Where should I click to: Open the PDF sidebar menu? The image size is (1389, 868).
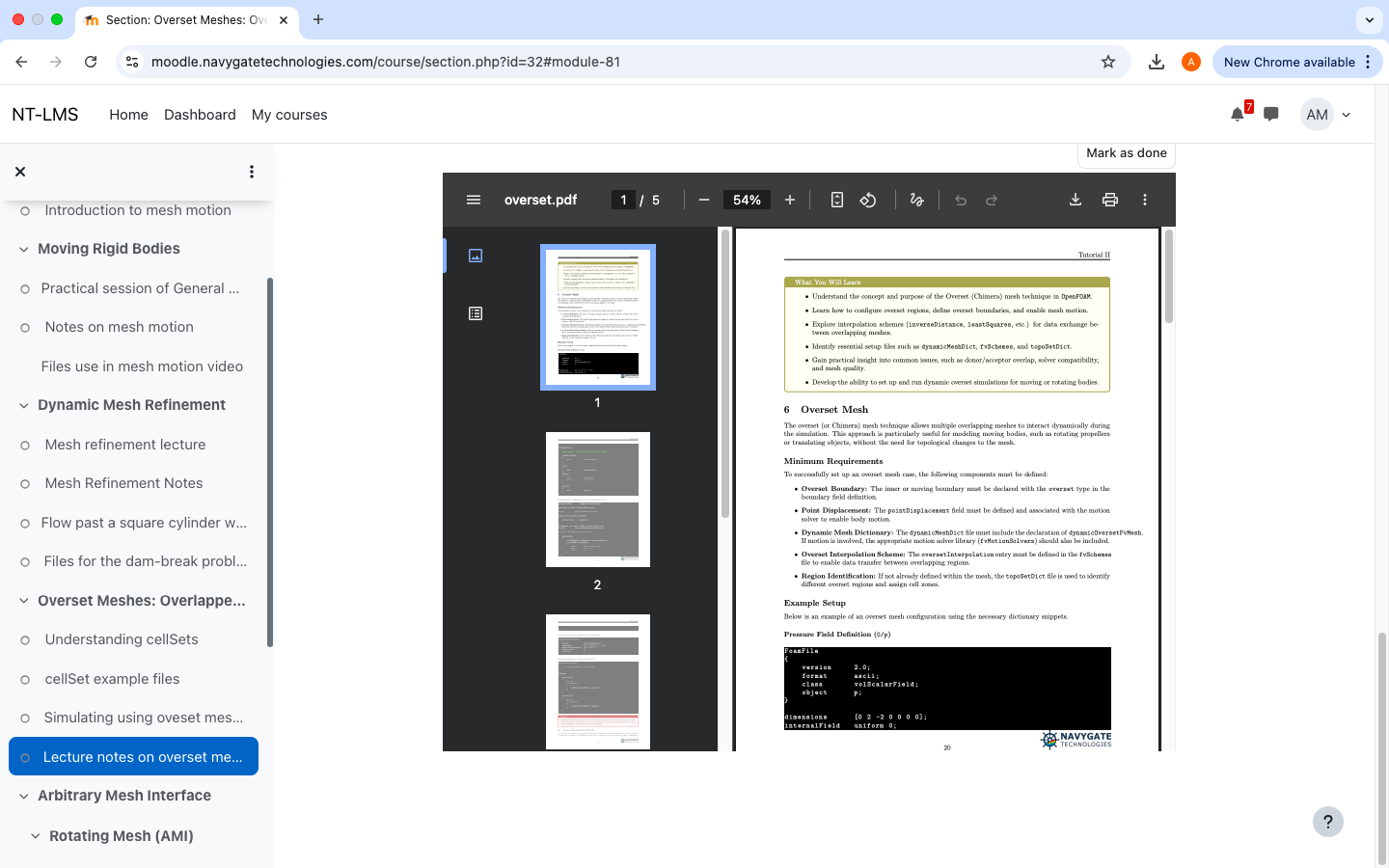coord(474,200)
